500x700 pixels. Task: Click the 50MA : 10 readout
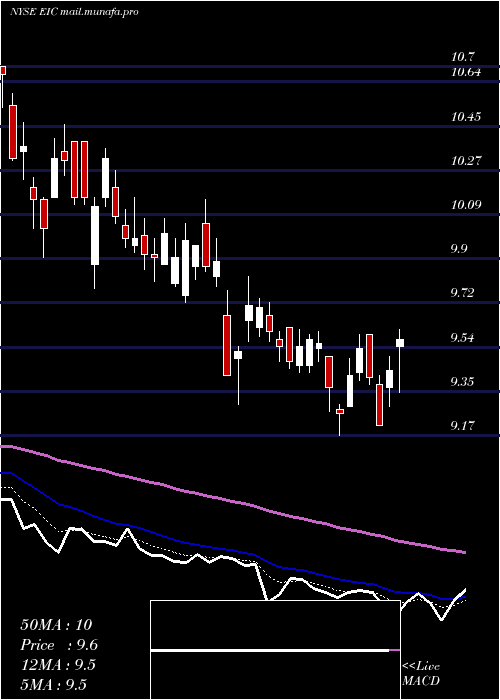[x=56, y=625]
